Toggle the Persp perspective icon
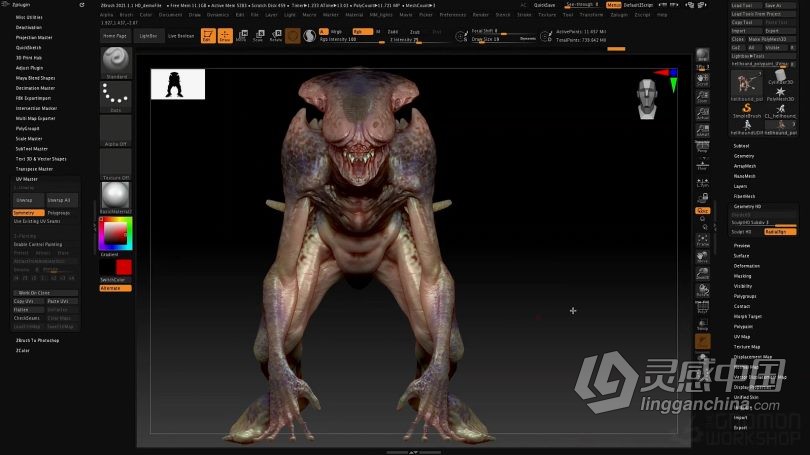The width and height of the screenshot is (810, 455). pyautogui.click(x=703, y=148)
